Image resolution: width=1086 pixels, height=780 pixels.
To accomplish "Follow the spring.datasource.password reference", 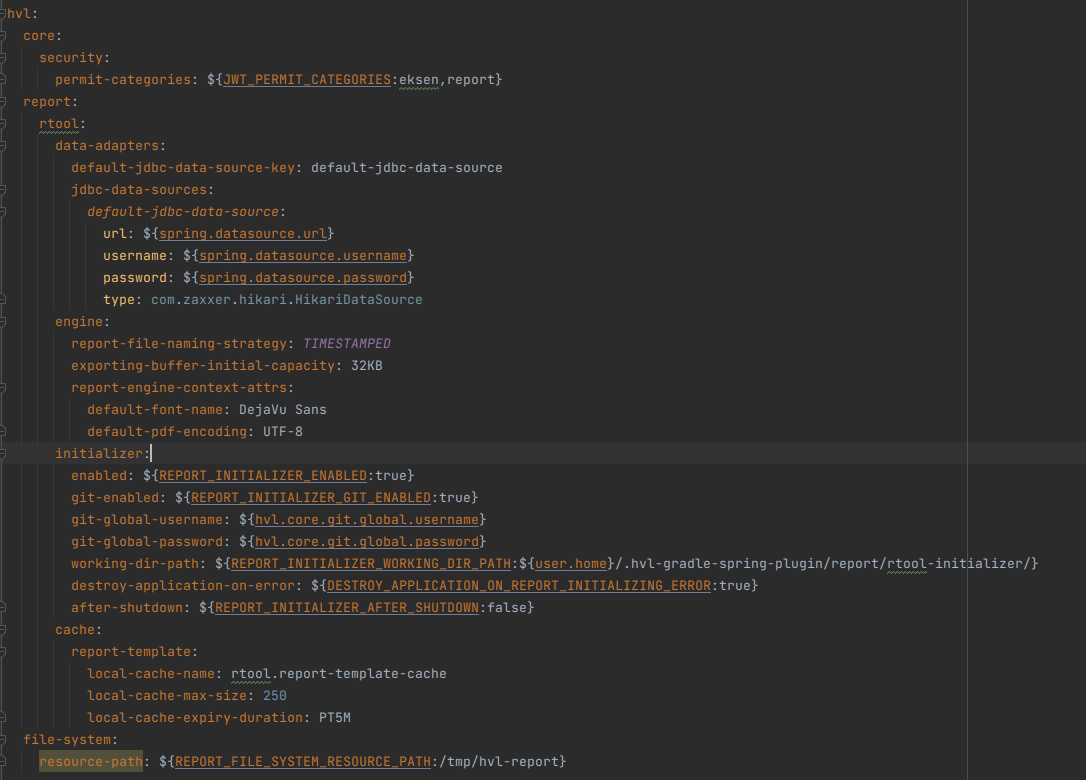I will click(x=303, y=278).
